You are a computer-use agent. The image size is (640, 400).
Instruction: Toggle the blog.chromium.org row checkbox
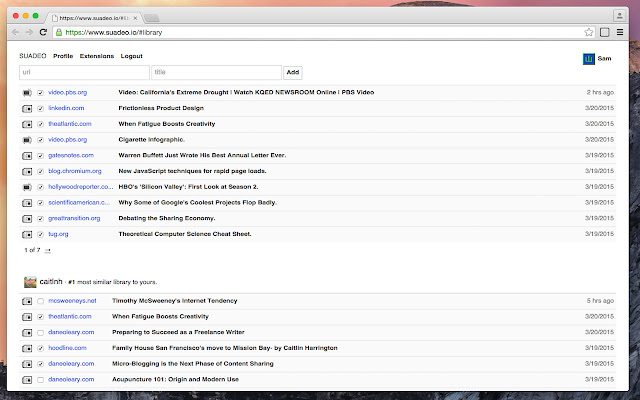40,171
